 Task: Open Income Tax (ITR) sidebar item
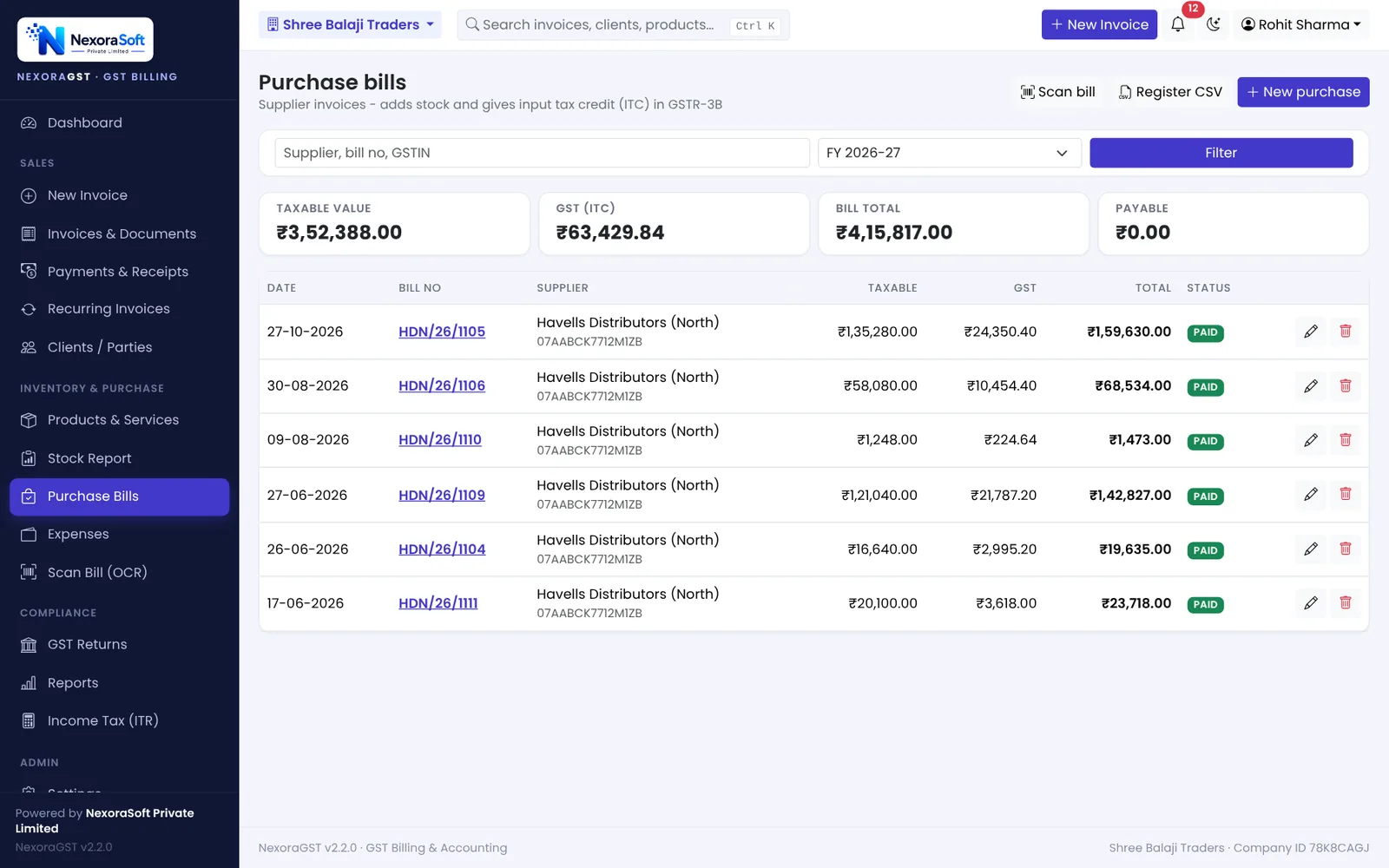click(119, 720)
